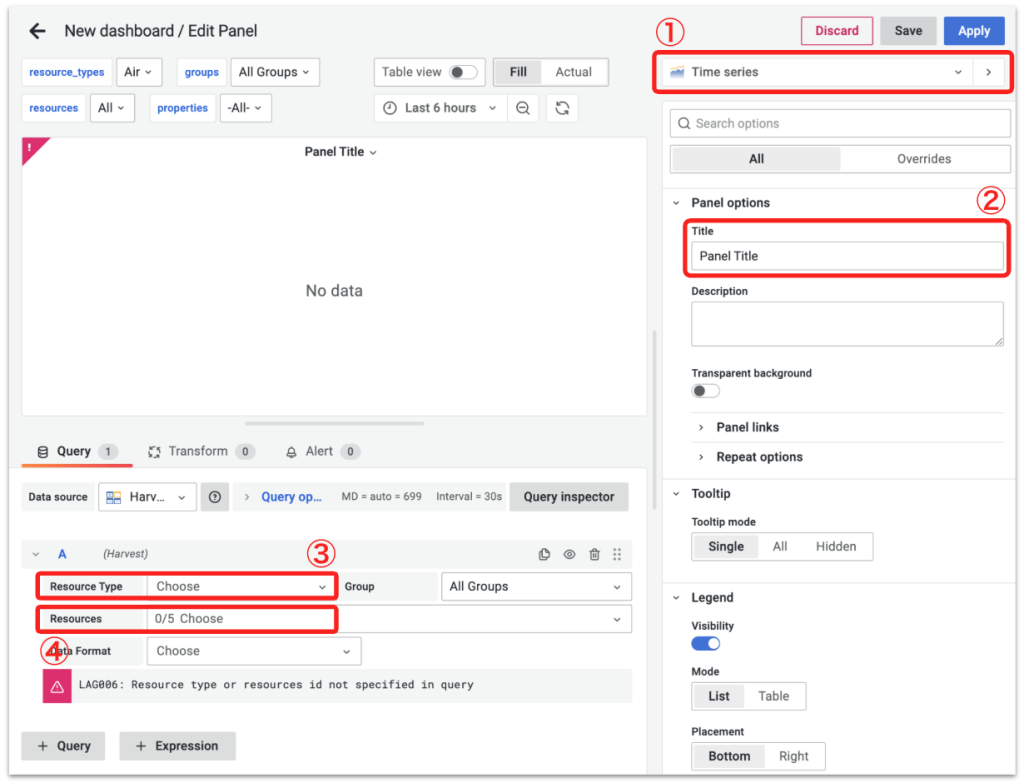Click the Apply button
1024x783 pixels.
pos(973,31)
